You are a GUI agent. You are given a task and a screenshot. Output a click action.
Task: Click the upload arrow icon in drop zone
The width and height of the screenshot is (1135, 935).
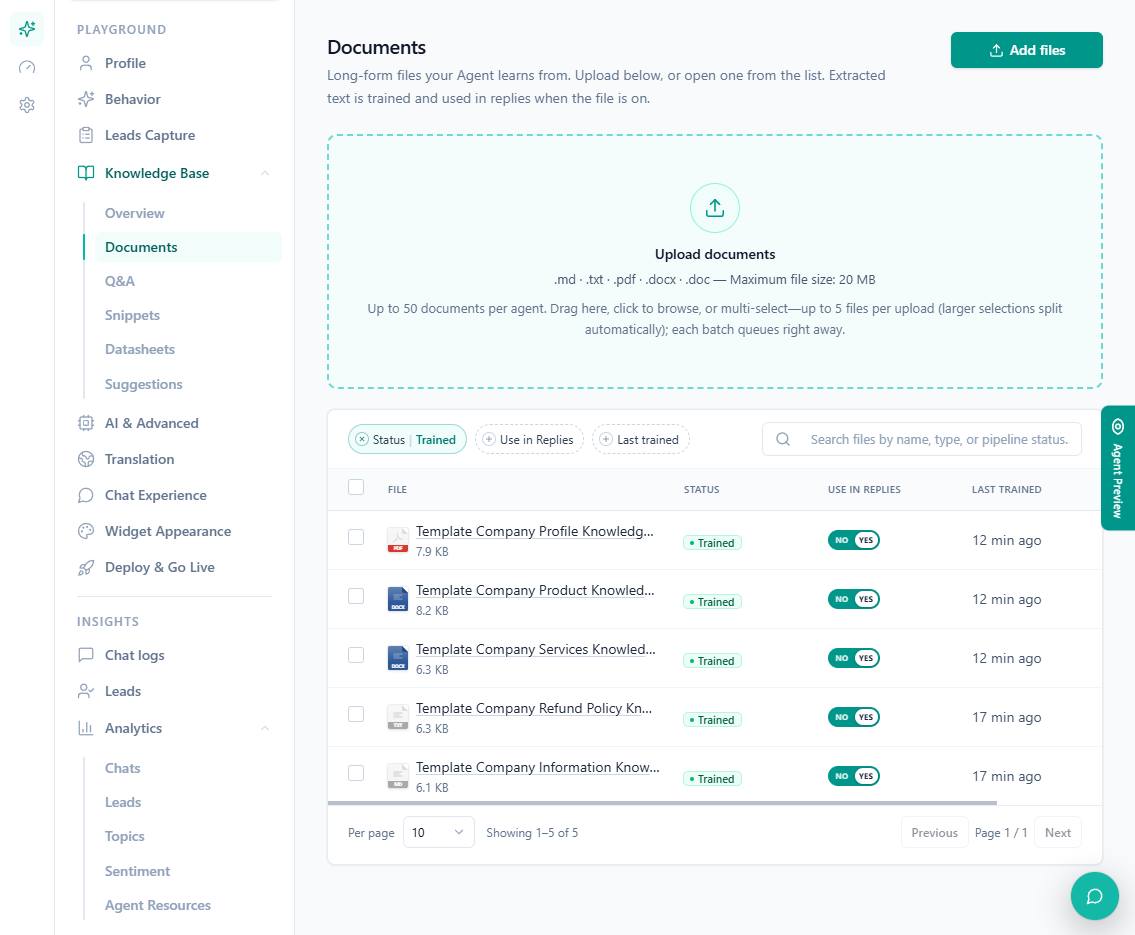point(715,208)
